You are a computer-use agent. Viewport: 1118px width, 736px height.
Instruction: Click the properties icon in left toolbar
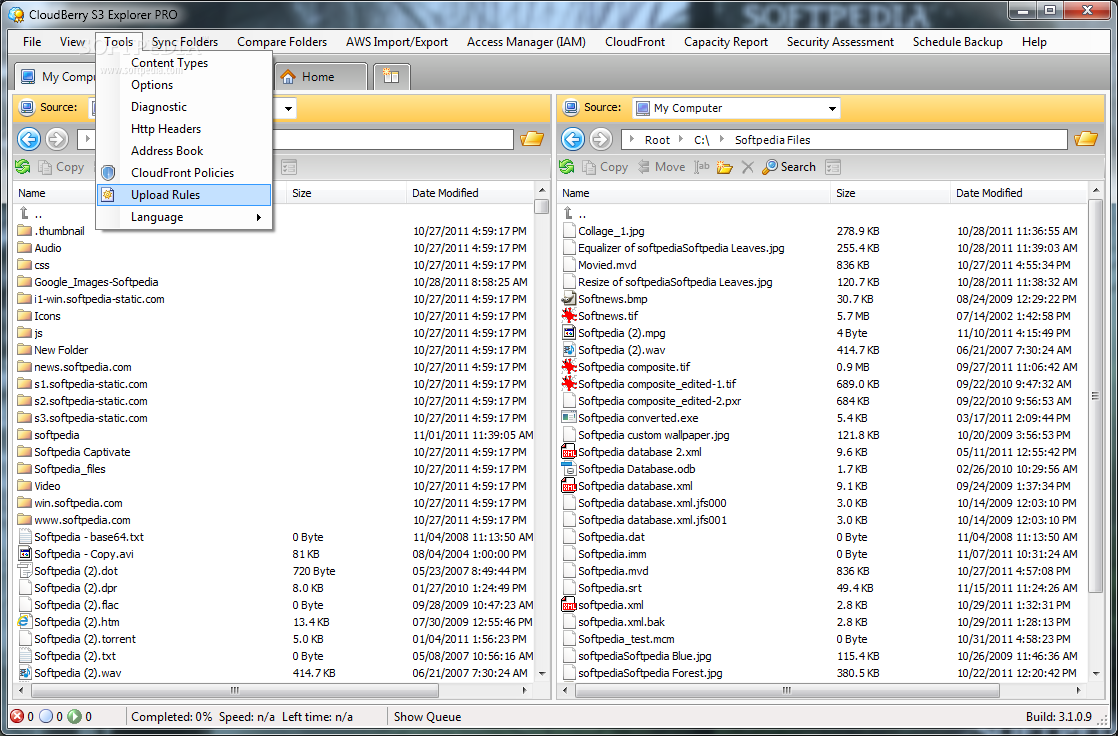(289, 167)
